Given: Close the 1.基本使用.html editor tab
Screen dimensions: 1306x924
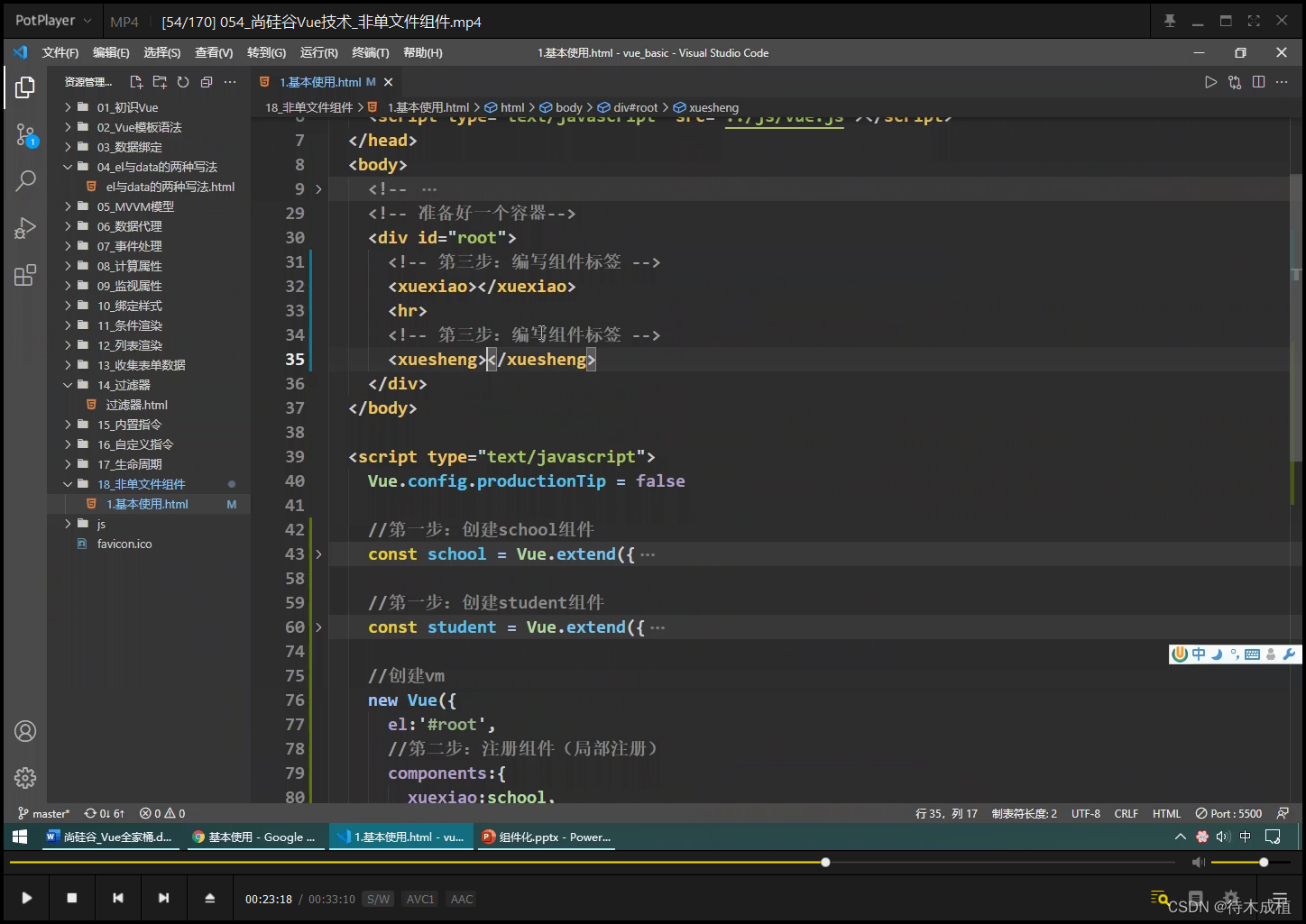Looking at the screenshot, I should (389, 82).
